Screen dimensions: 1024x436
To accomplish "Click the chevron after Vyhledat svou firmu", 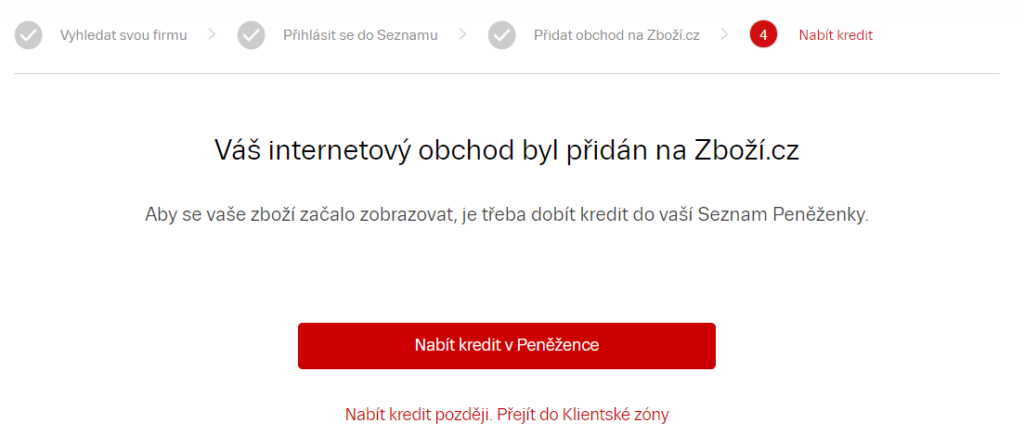I will [x=212, y=34].
